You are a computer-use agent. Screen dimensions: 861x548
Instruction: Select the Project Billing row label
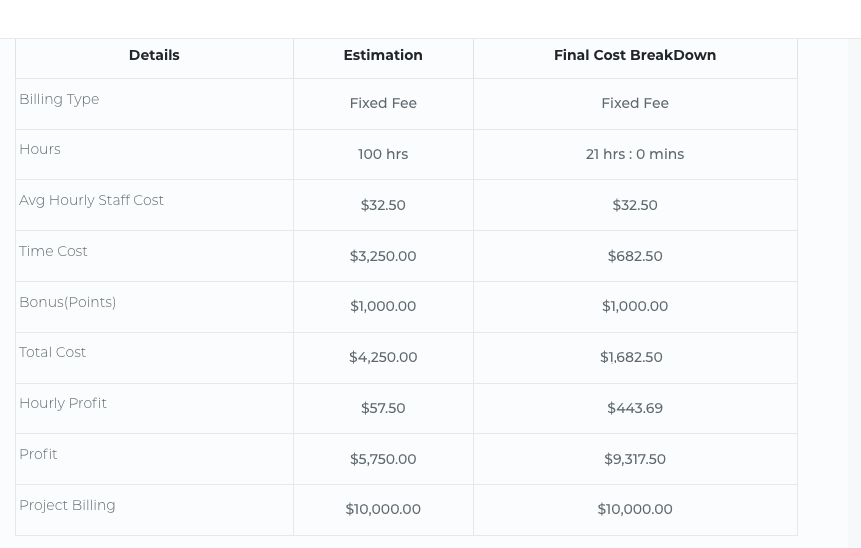click(x=67, y=505)
